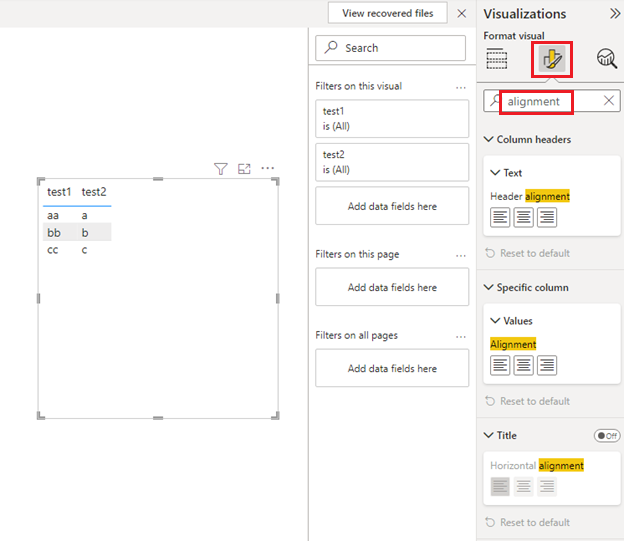Collapse the Text subsection
The width and height of the screenshot is (624, 541).
[495, 173]
